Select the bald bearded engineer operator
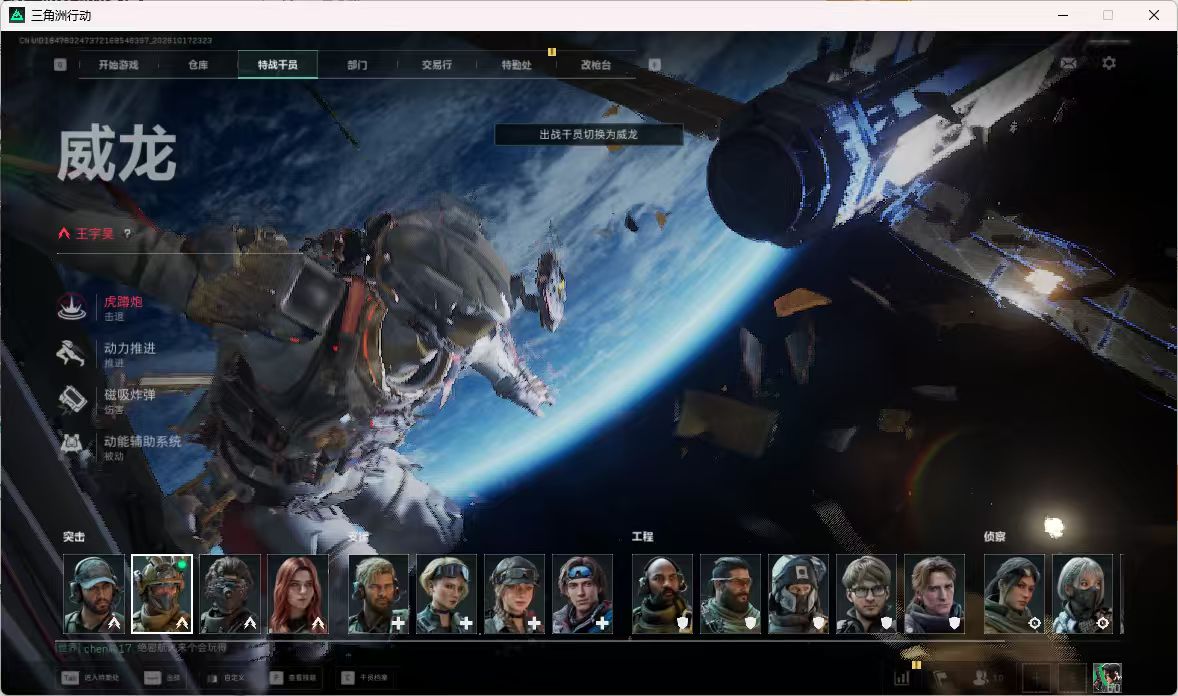The width and height of the screenshot is (1178, 696). tap(663, 594)
